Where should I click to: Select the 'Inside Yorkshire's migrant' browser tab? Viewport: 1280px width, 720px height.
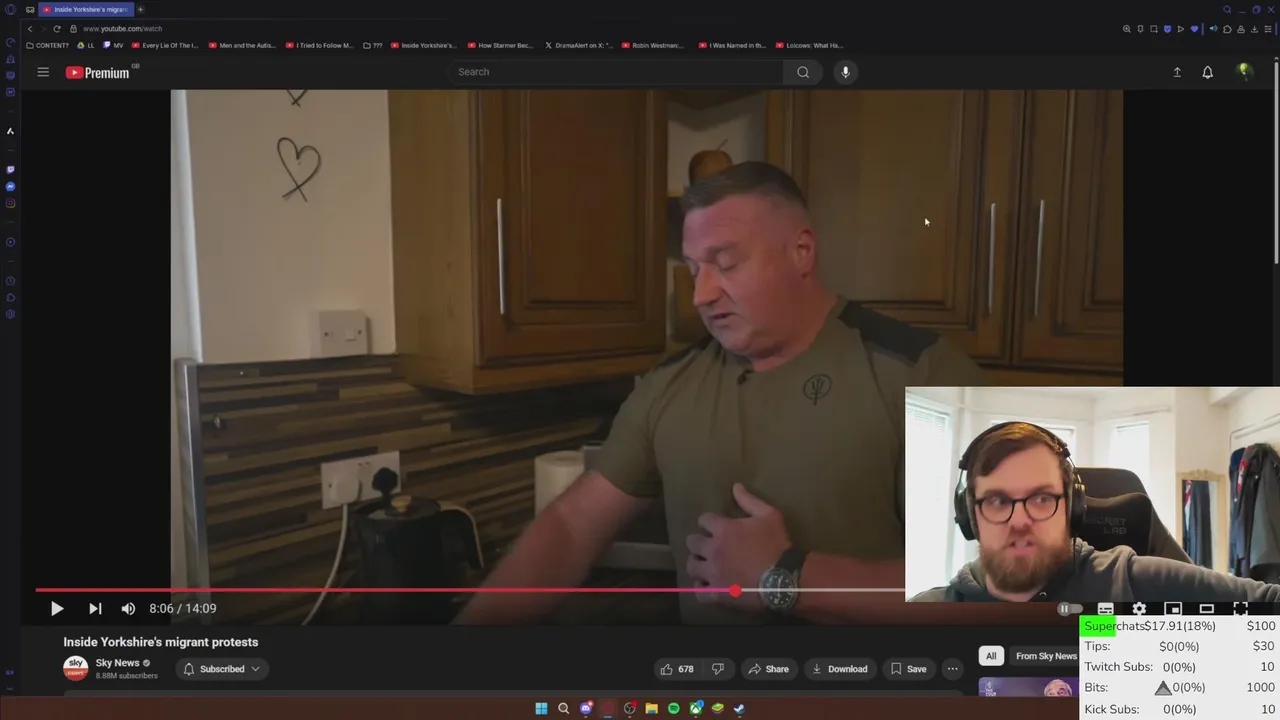click(x=85, y=9)
